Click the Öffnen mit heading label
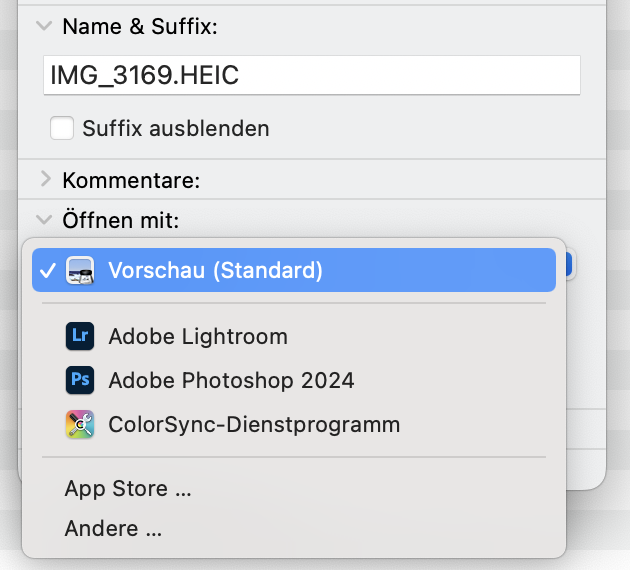The width and height of the screenshot is (630, 570). coord(120,220)
